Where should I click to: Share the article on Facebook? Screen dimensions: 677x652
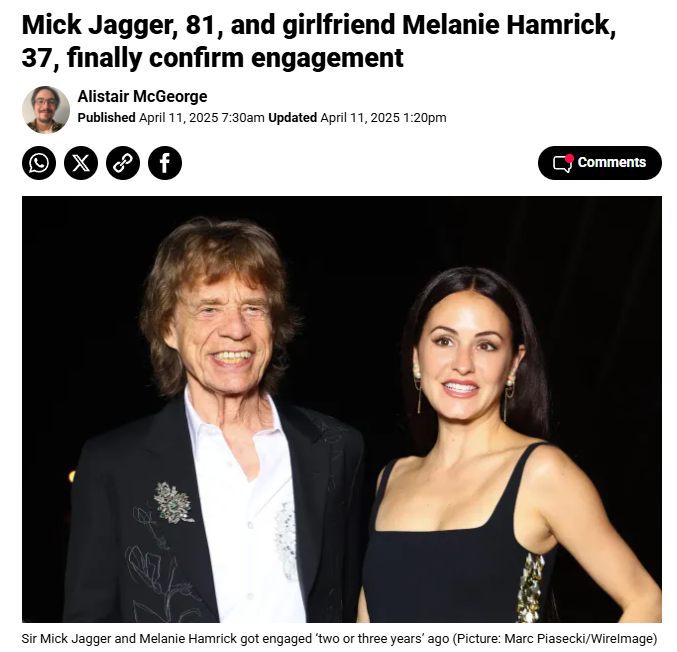(x=165, y=163)
